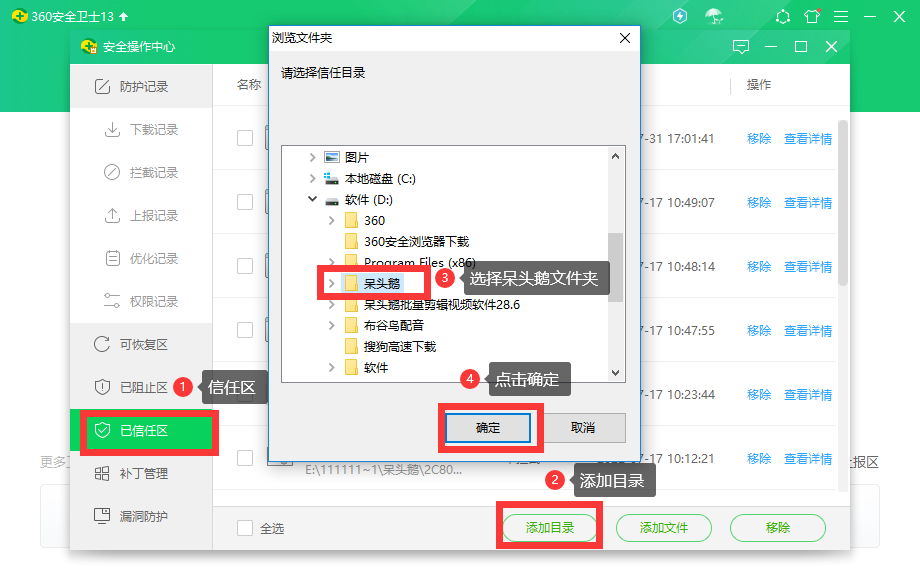The height and width of the screenshot is (580, 920).
Task: Click the folder tree scrollbar thumb
Action: [x=615, y=267]
